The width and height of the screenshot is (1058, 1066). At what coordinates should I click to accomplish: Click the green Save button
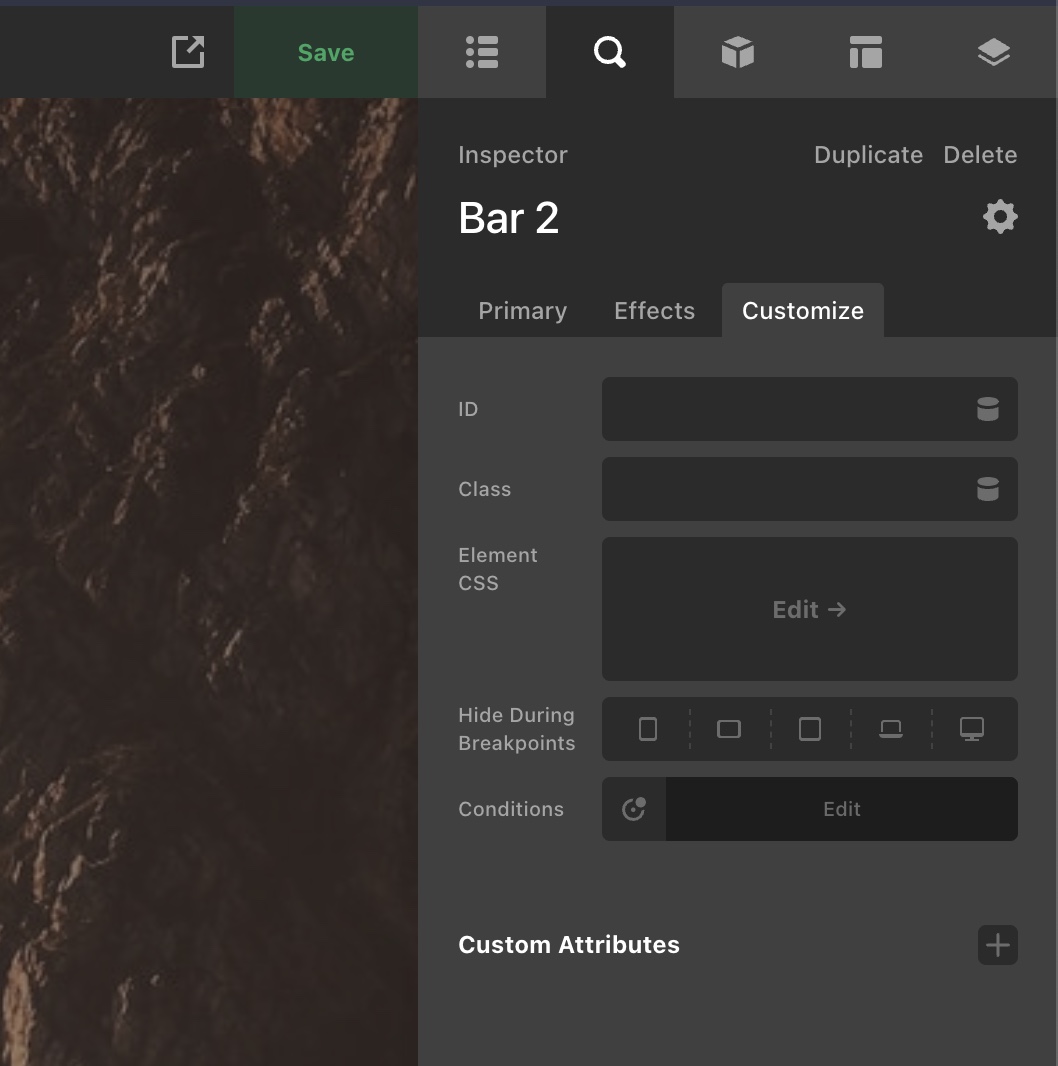(x=326, y=53)
